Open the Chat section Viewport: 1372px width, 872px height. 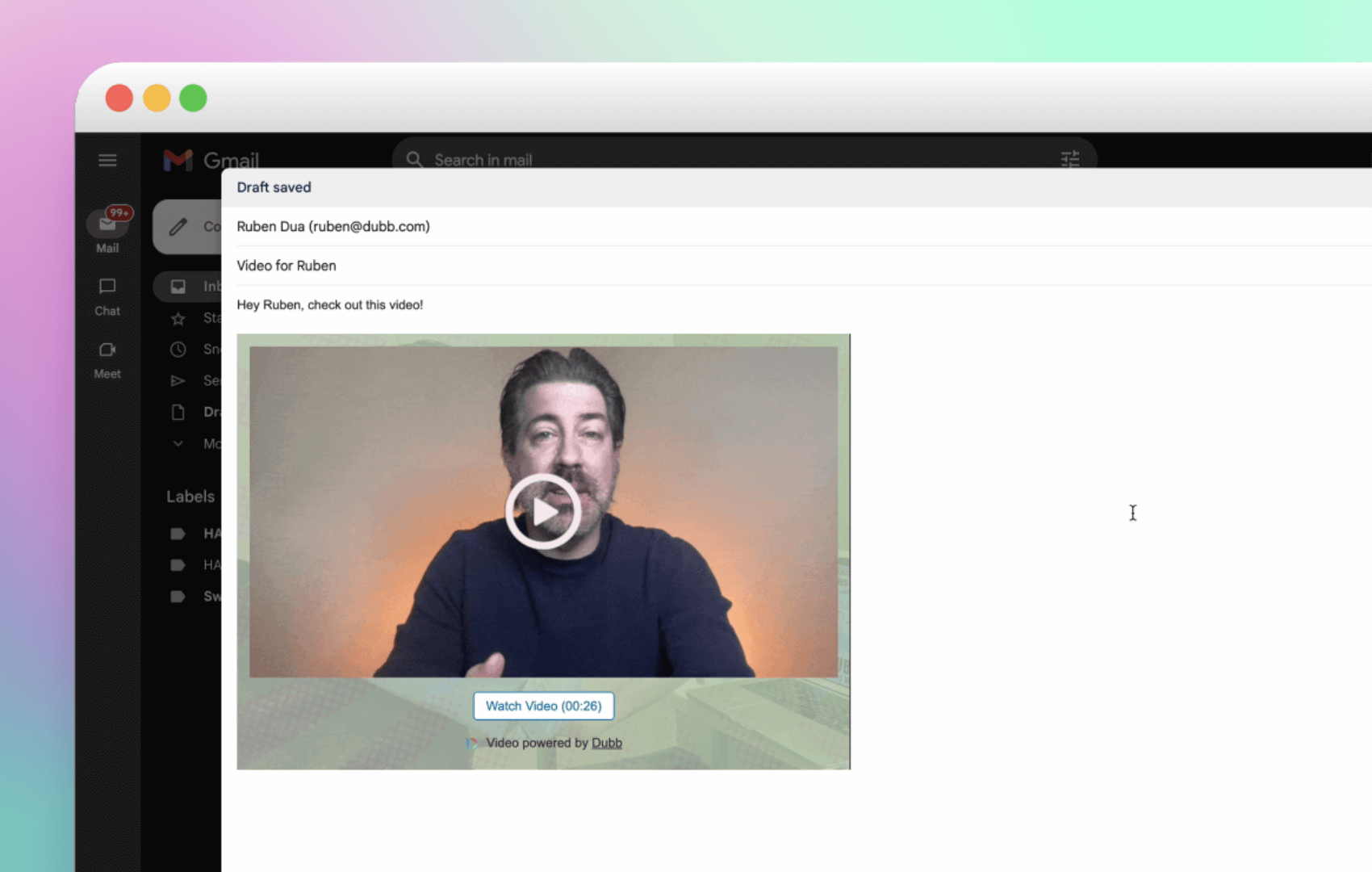(x=107, y=297)
